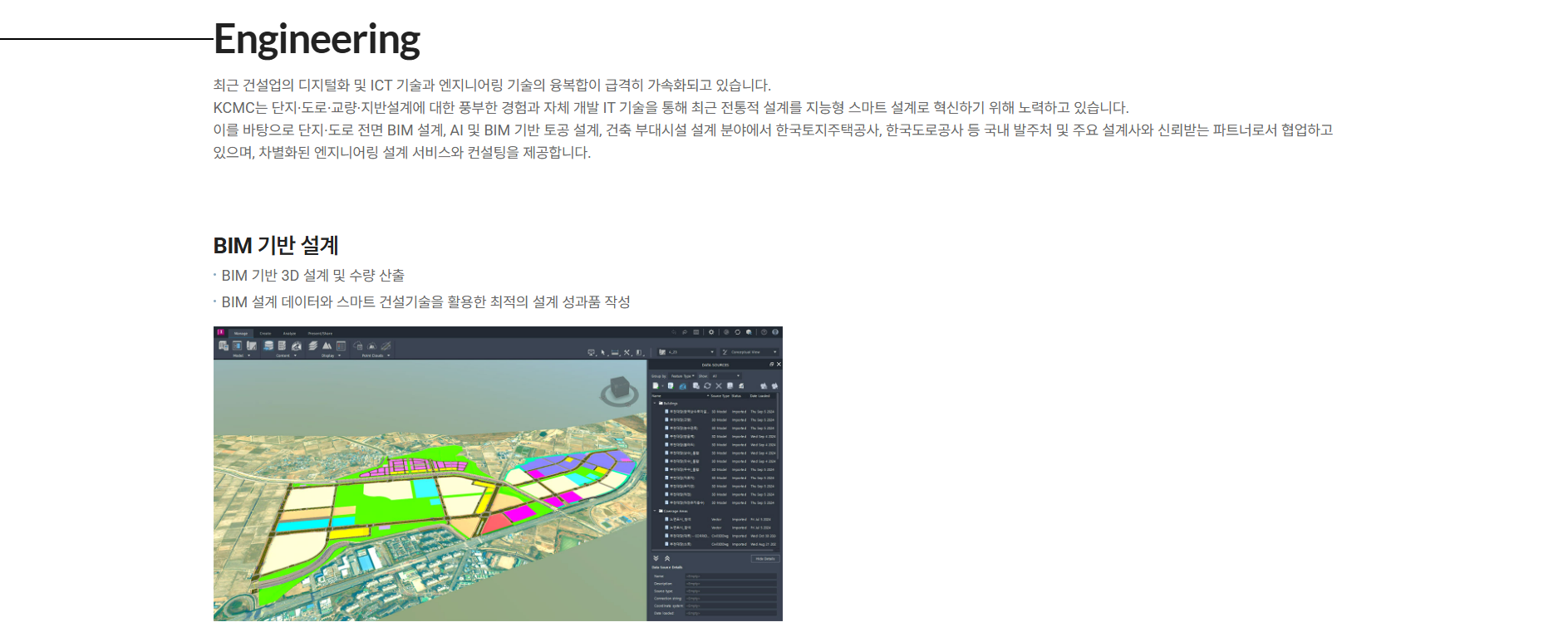Screen dimensions: 1568x632
Task: Collapse the Coverage Areas tree group
Action: click(x=655, y=512)
